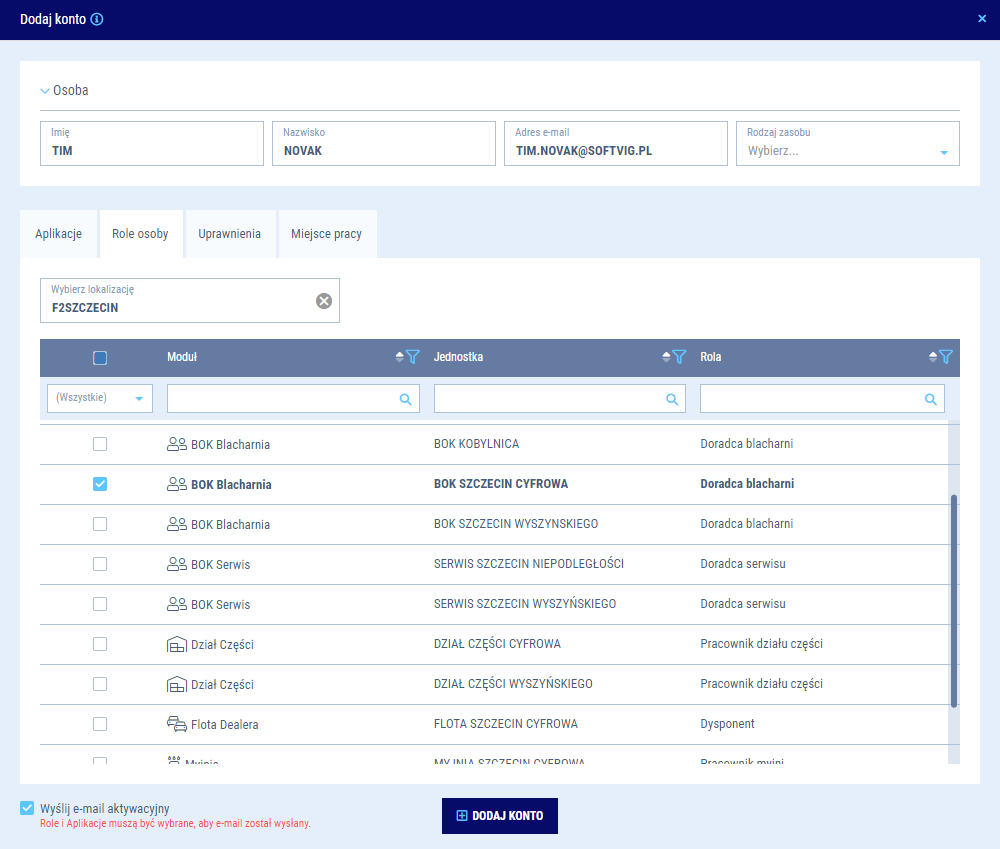Click search icon in Jednostka filter field
The height and width of the screenshot is (849, 1000).
pyautogui.click(x=673, y=399)
